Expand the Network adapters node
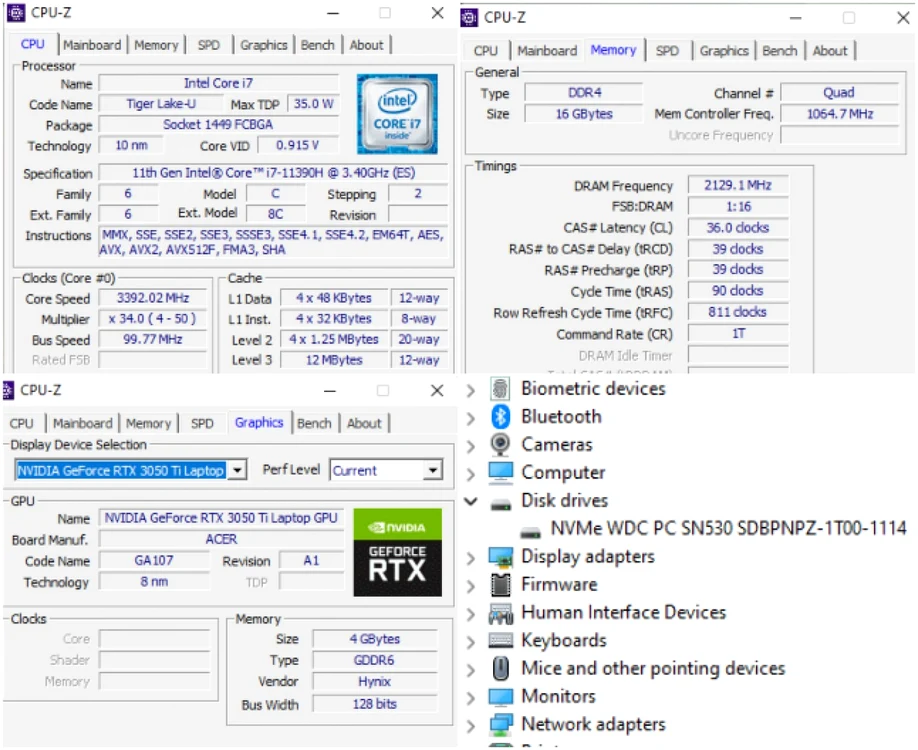 coord(471,725)
